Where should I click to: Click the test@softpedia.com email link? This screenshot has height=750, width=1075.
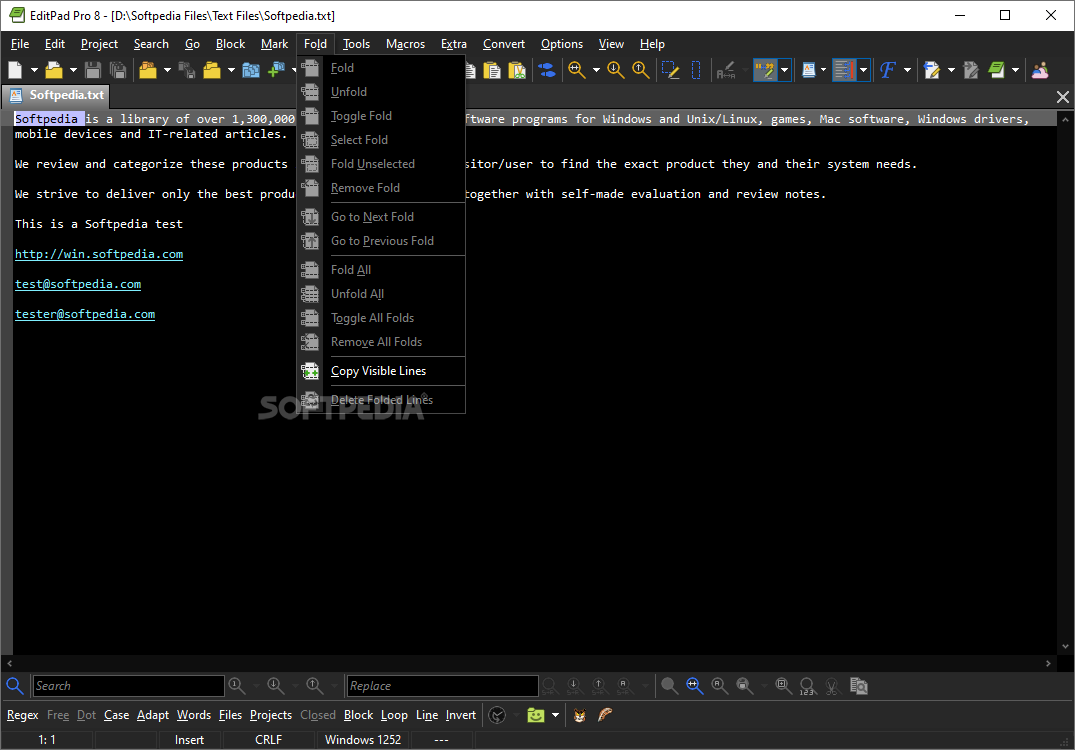coord(78,285)
